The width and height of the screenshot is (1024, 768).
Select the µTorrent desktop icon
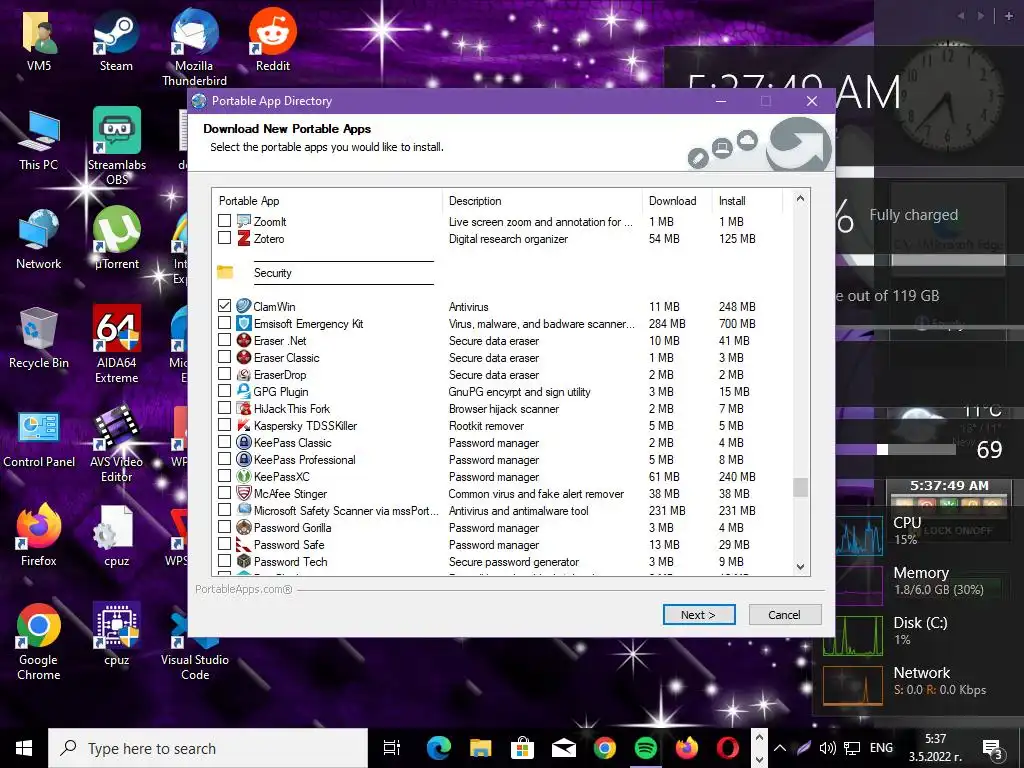click(x=117, y=239)
